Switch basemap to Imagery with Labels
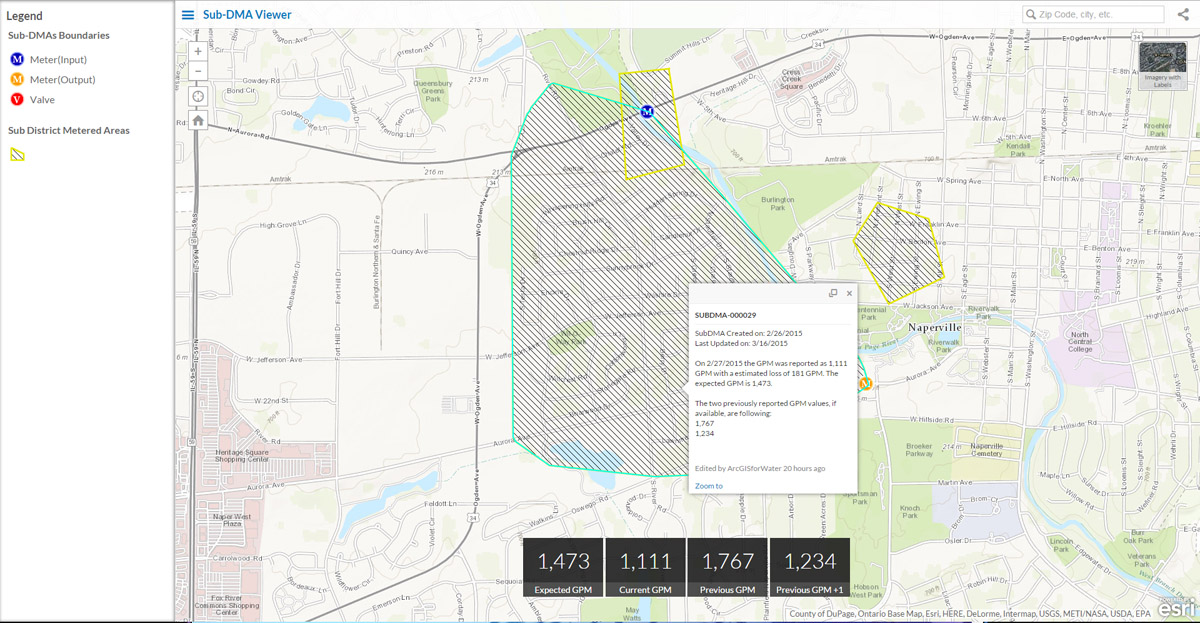The image size is (1200, 623). (1162, 66)
